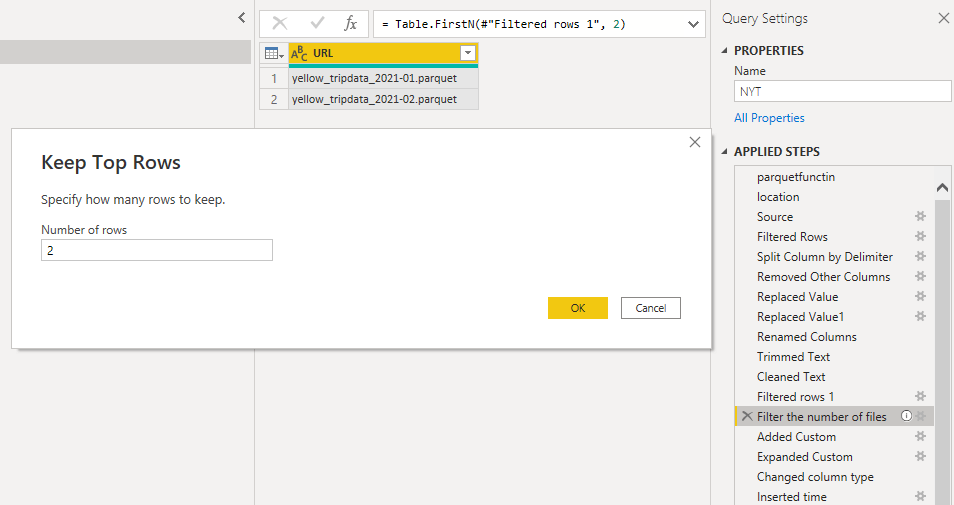Click gear icon next to Replaced Value1

pyautogui.click(x=921, y=317)
